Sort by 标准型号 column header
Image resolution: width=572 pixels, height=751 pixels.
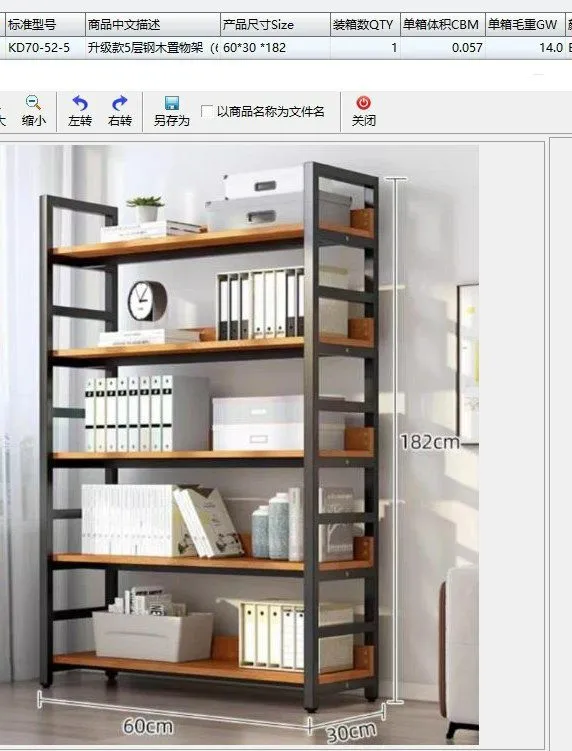[45, 24]
